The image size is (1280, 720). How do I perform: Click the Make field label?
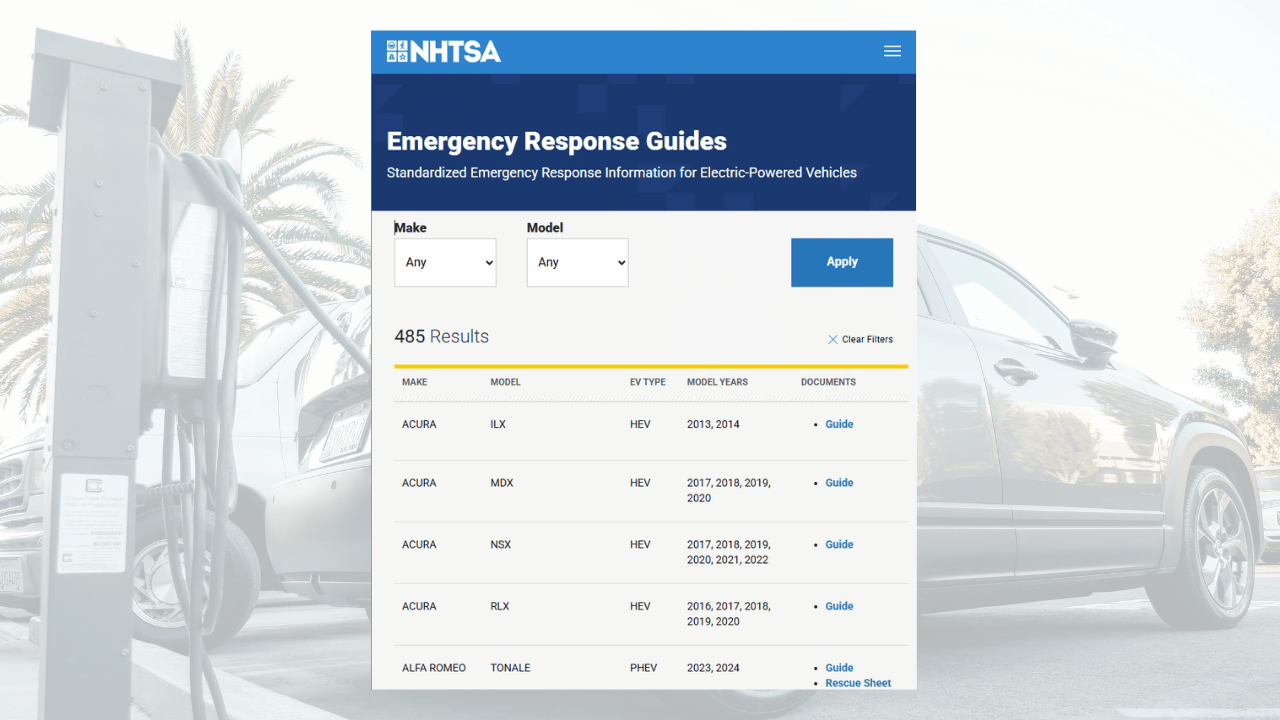[410, 228]
